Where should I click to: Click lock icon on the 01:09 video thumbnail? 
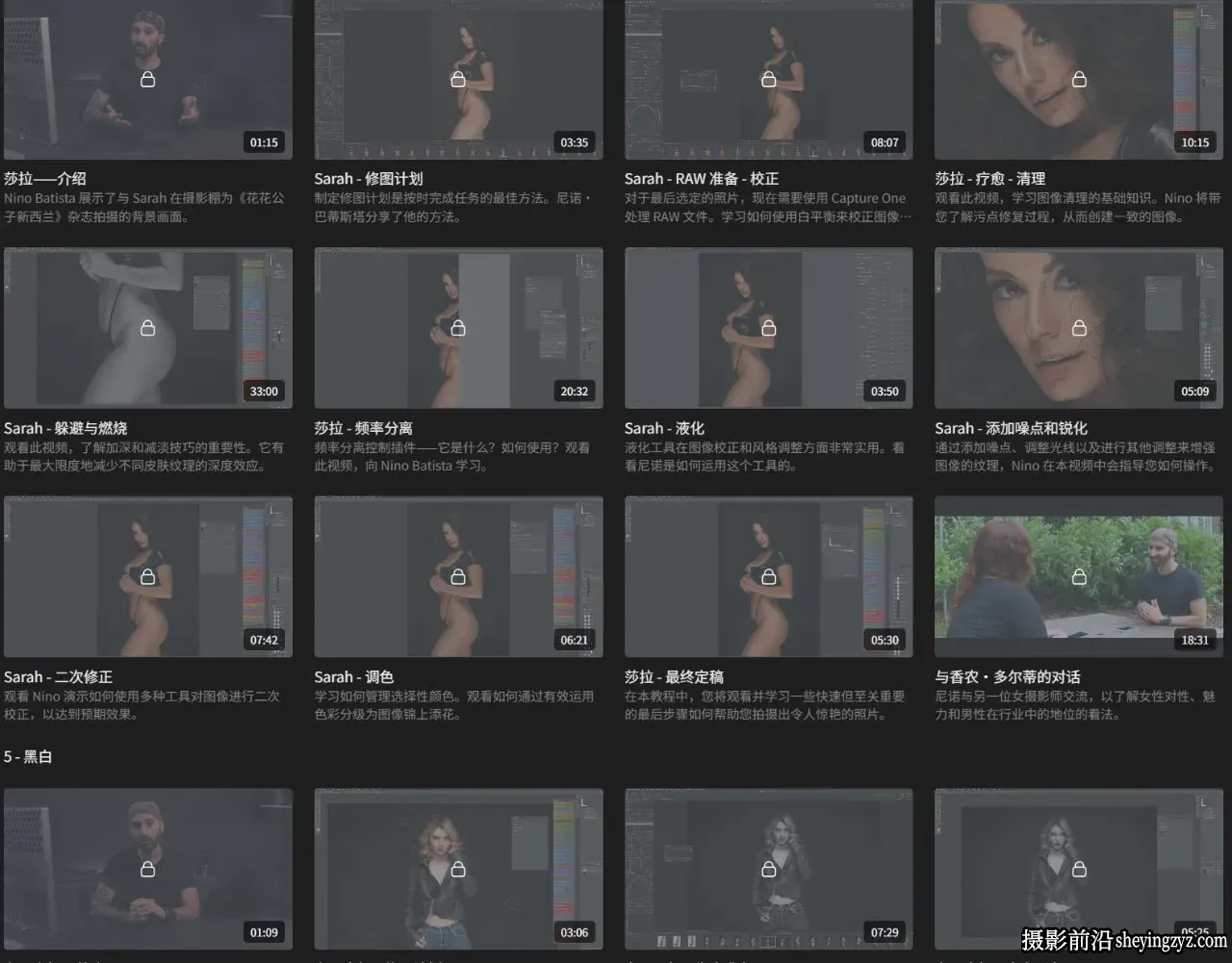point(148,869)
